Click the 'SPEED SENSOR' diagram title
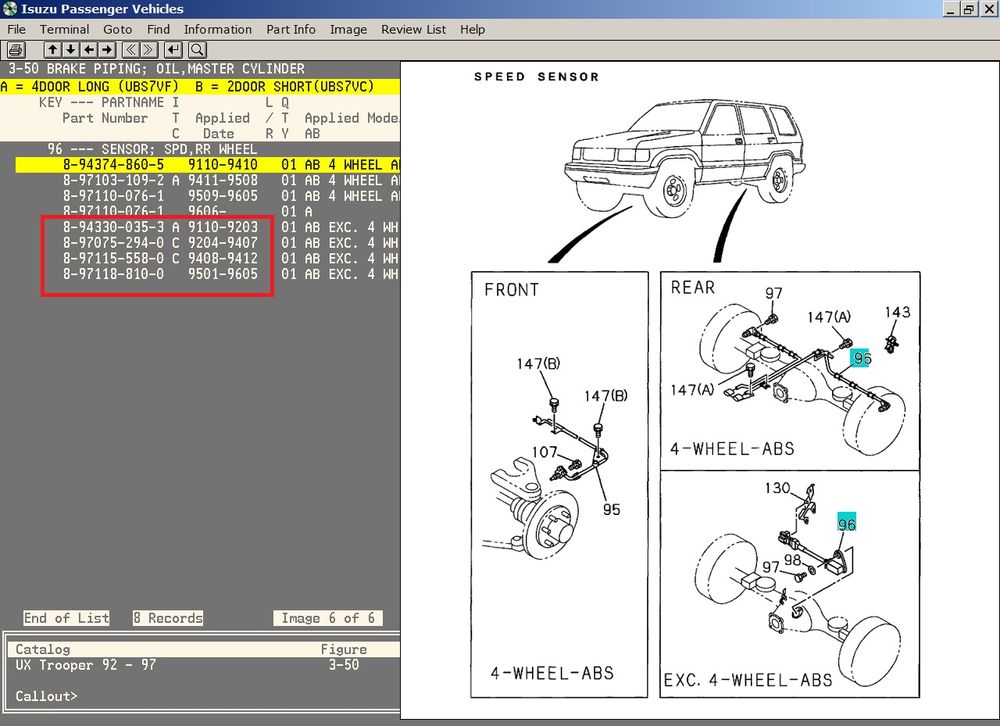The image size is (1000, 726). coord(536,77)
